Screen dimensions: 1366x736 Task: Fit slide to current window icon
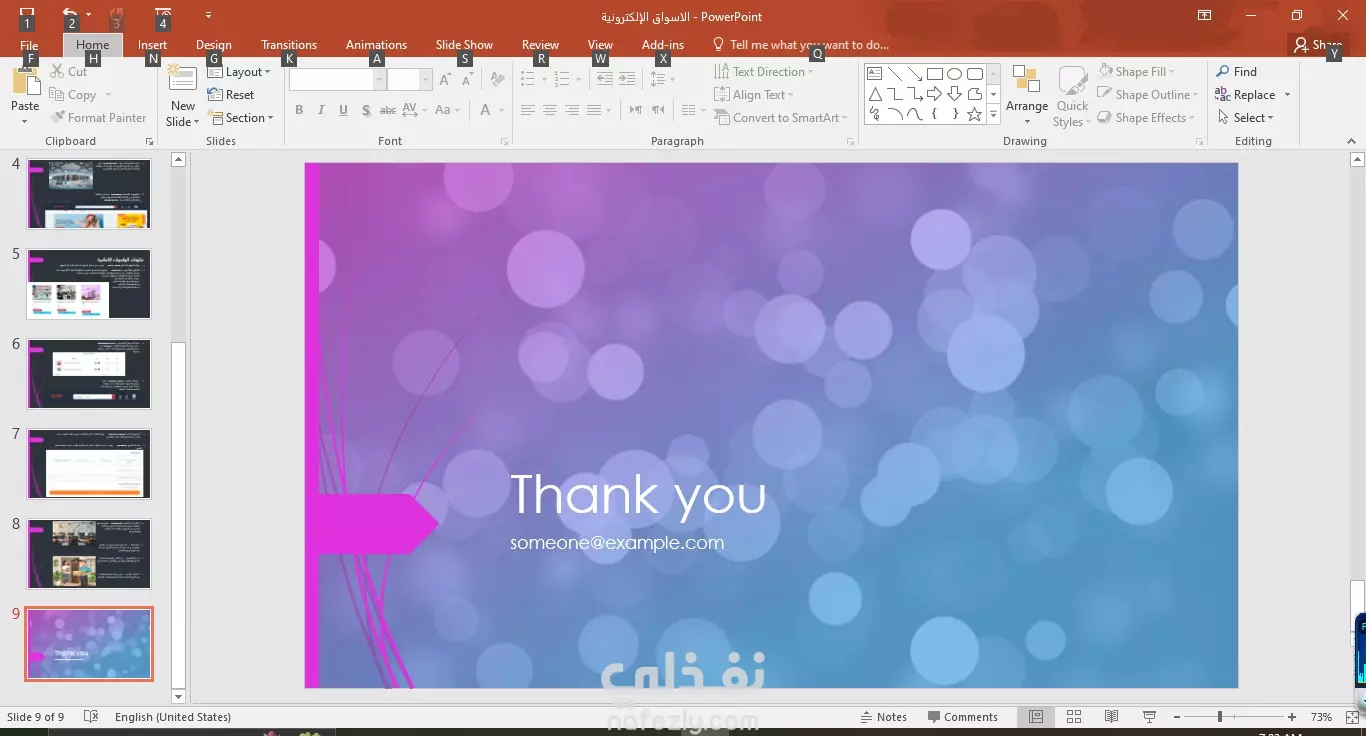pos(1353,717)
